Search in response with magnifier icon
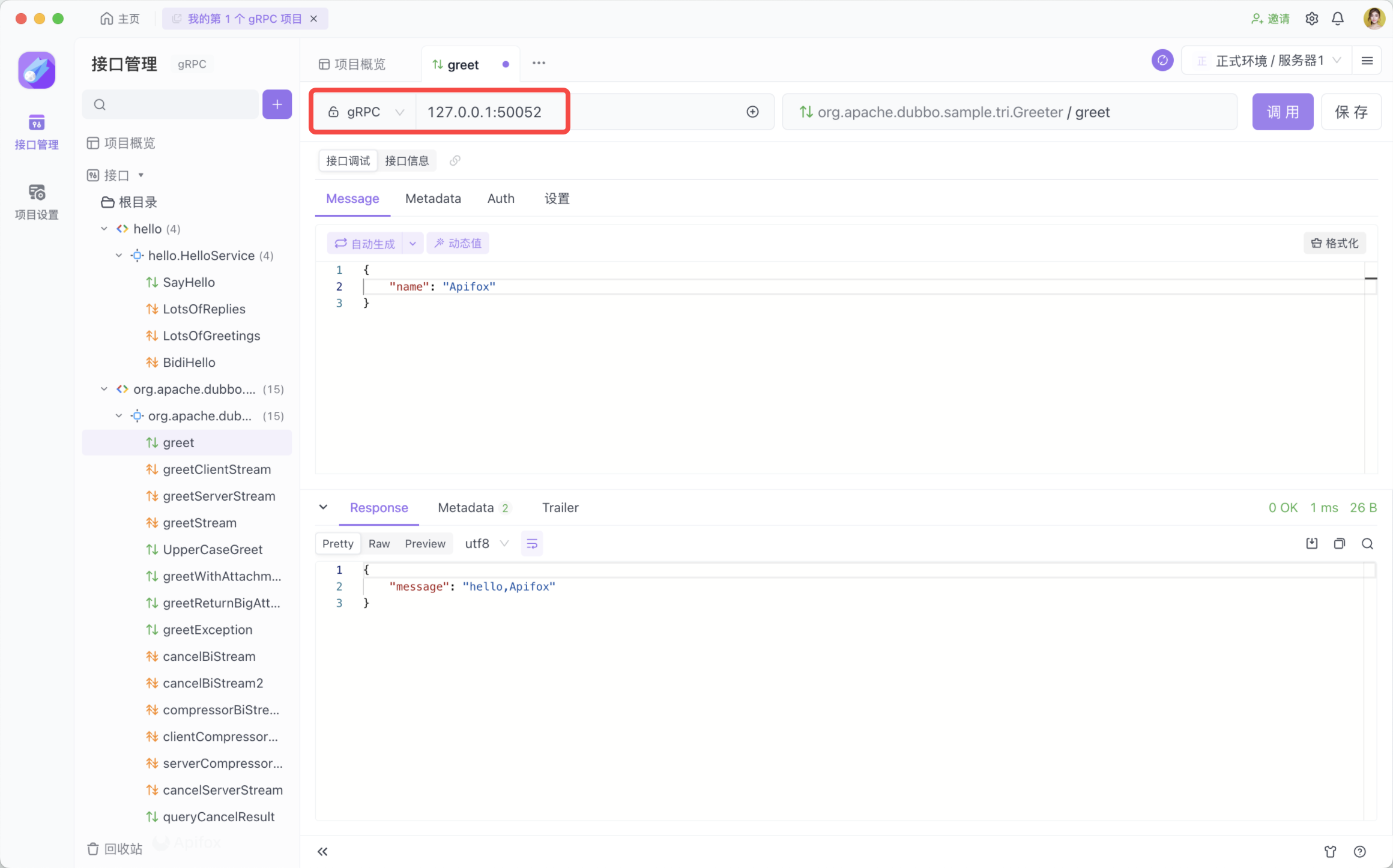1393x868 pixels. pyautogui.click(x=1367, y=543)
